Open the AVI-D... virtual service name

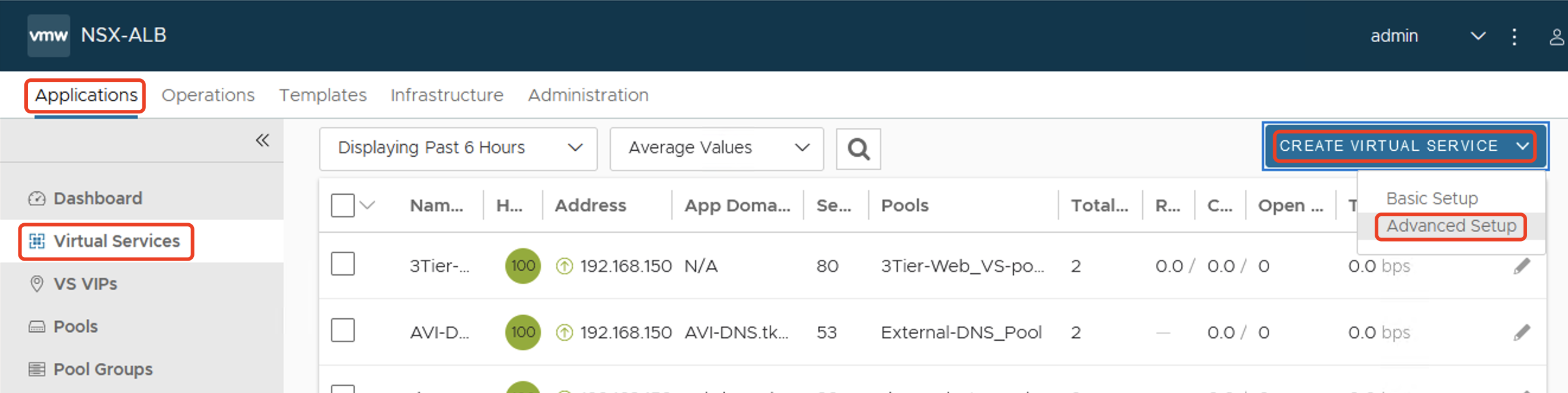tap(439, 332)
